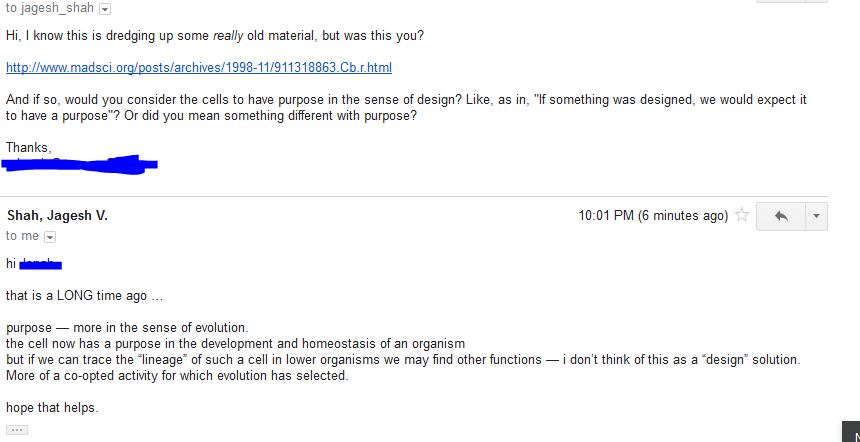
Task: Click sender name "Shah, Jagesh V."
Action: tap(57, 216)
